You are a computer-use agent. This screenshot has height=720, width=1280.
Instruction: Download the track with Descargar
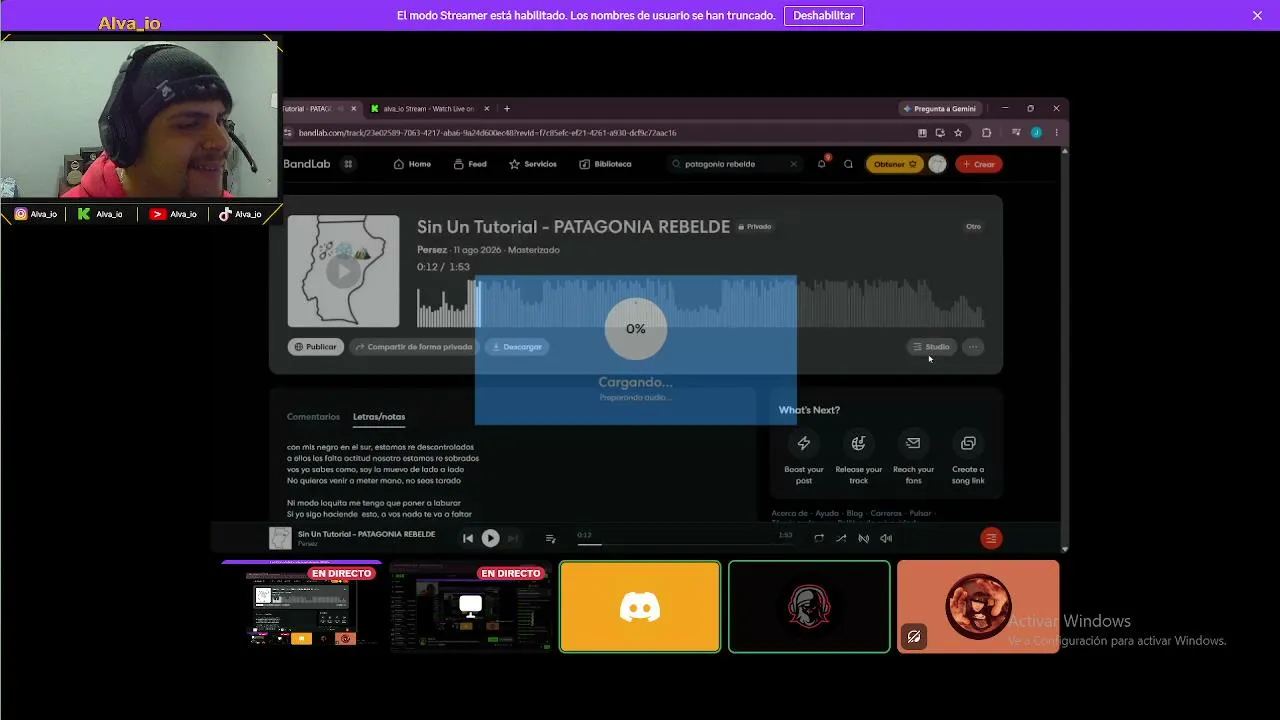point(517,347)
